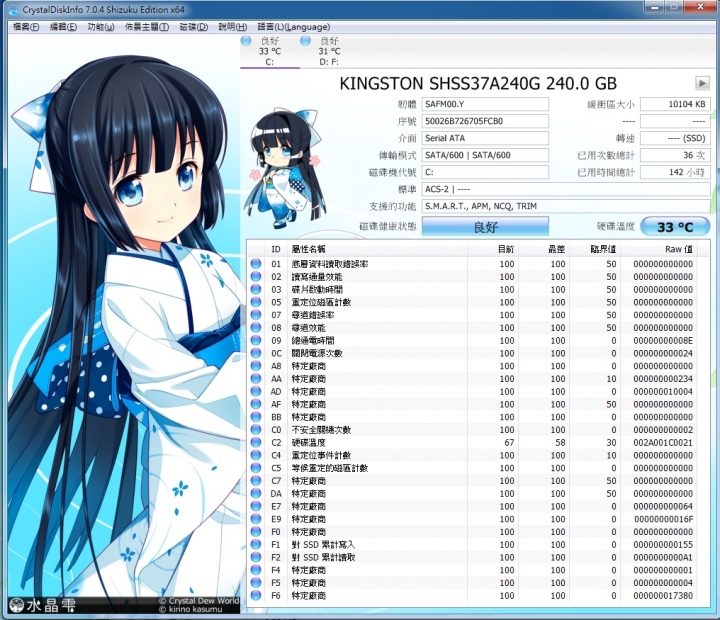
Task: Open the 編輯(E) menu
Action: 63,27
